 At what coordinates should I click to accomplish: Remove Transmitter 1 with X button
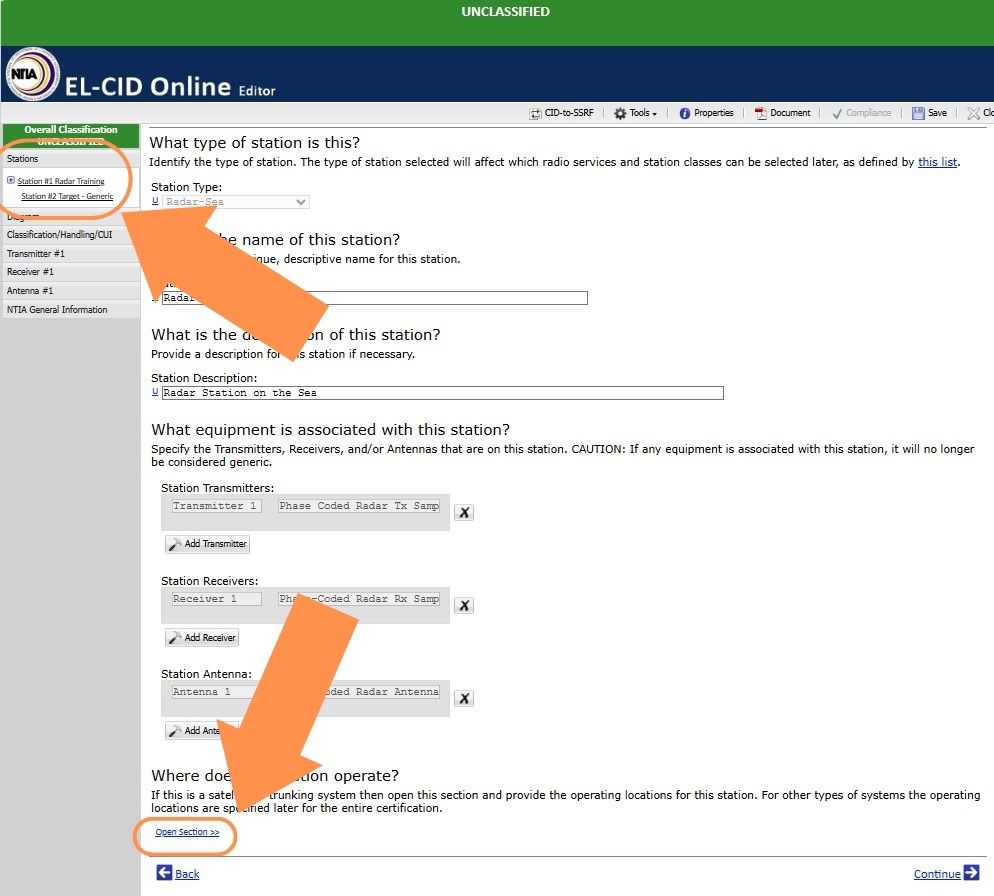464,512
